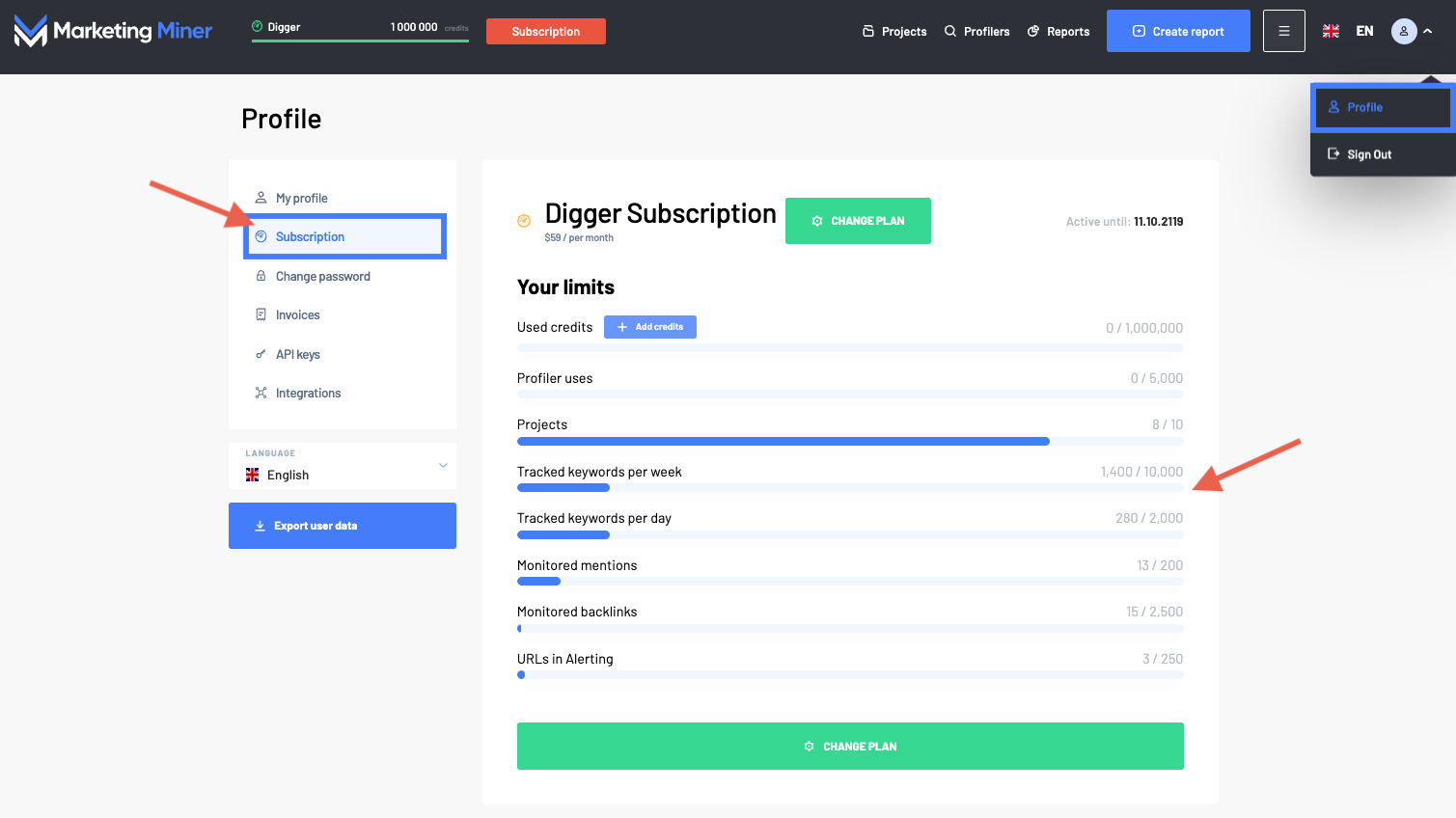The width and height of the screenshot is (1456, 818).
Task: Click the '15 / 2,500' backlinks value
Action: 1154,612
